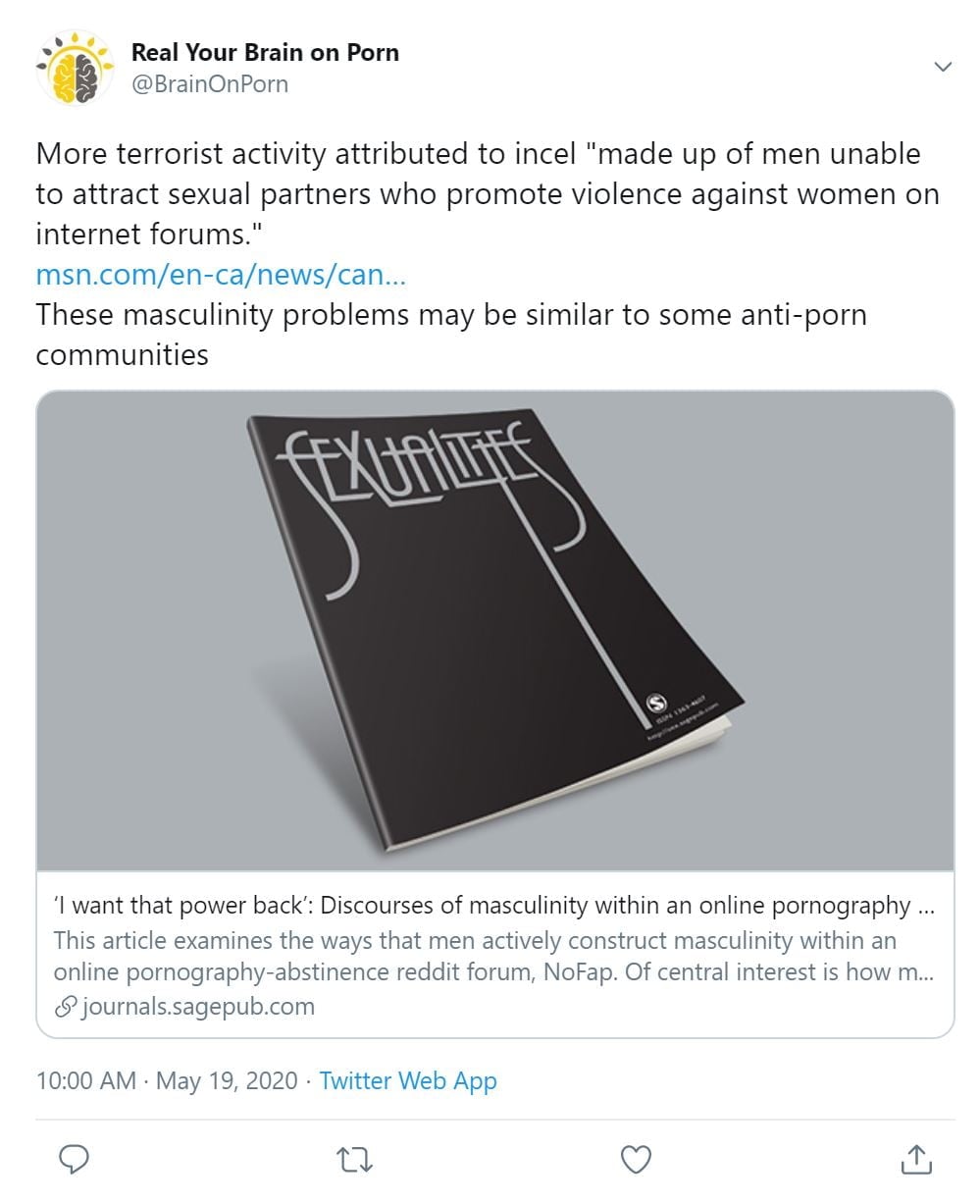The height and width of the screenshot is (1204, 980).
Task: Like the tweet with the heart icon
Action: 637,1160
